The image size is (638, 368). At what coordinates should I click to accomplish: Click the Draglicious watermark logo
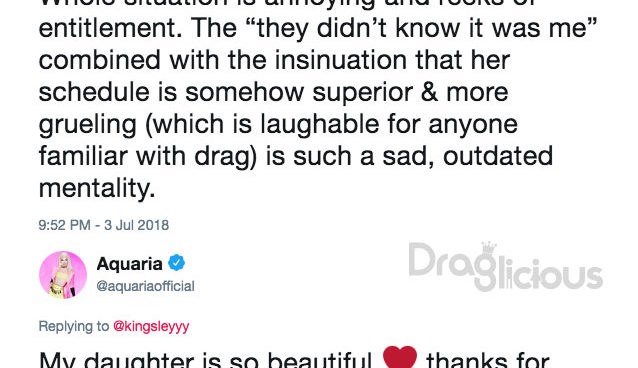505,267
